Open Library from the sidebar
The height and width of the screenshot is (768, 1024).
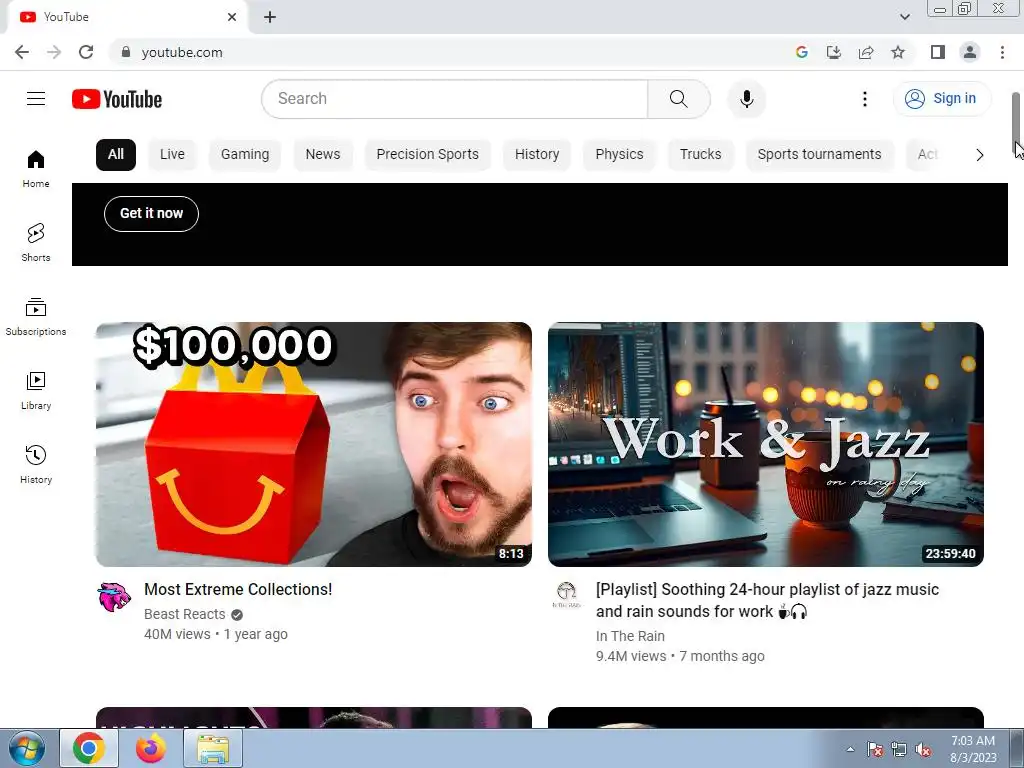point(36,391)
